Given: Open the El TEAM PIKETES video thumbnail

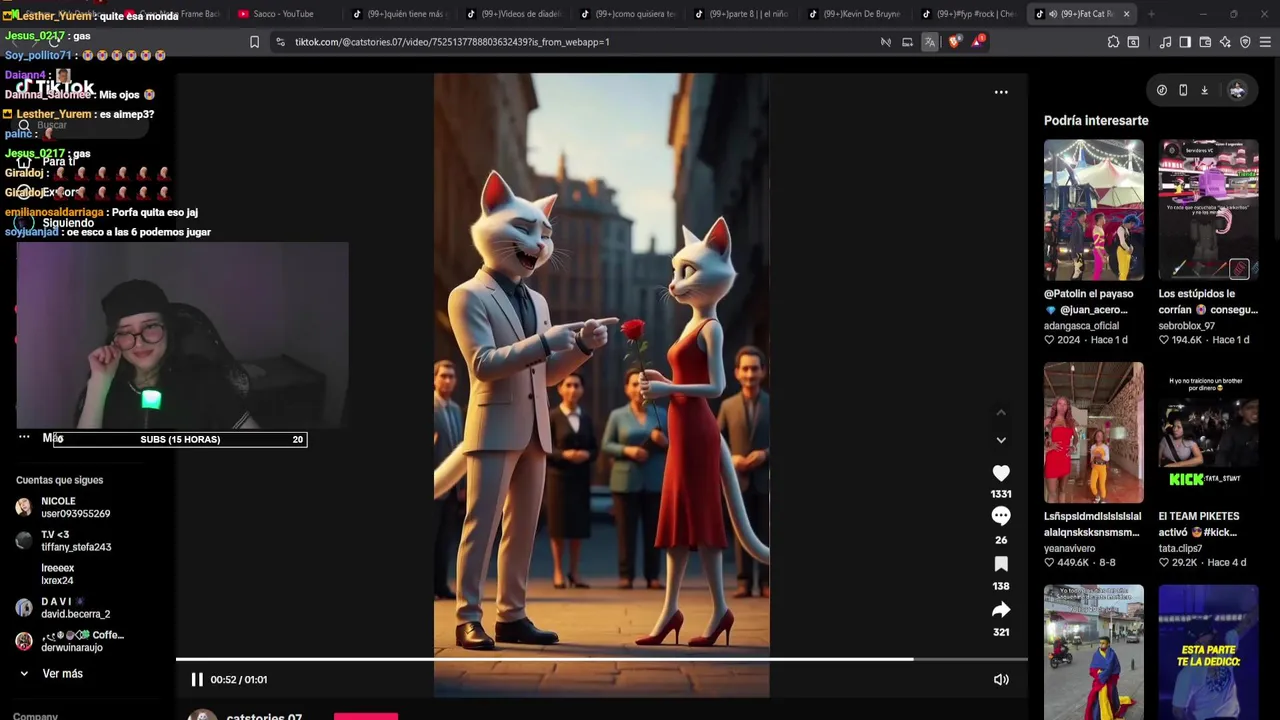Looking at the screenshot, I should pos(1208,433).
